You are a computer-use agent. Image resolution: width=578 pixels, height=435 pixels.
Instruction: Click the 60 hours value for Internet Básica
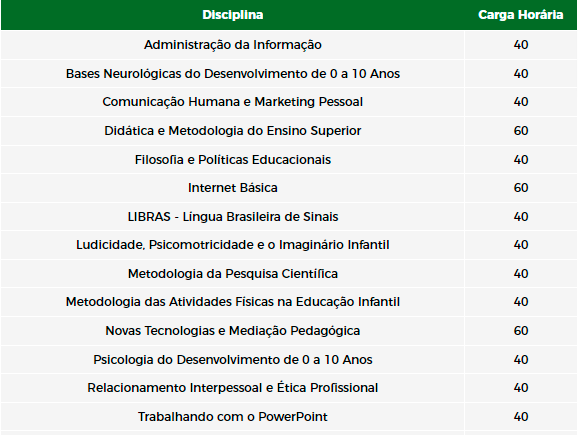[x=521, y=188]
